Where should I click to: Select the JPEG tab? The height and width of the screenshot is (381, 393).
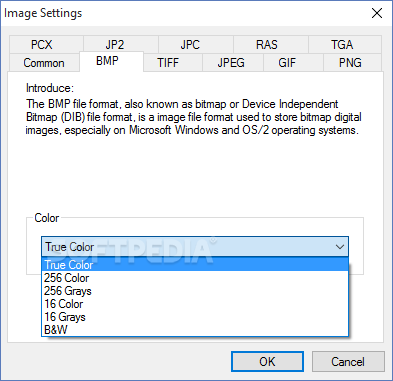233,63
